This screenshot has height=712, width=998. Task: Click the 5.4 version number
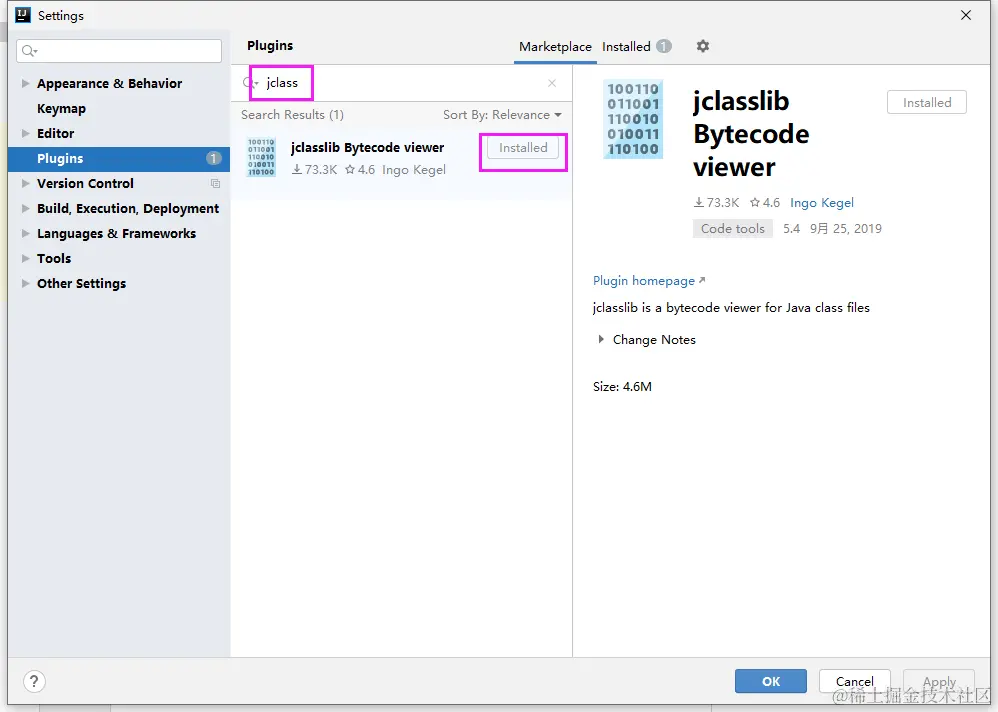(791, 228)
